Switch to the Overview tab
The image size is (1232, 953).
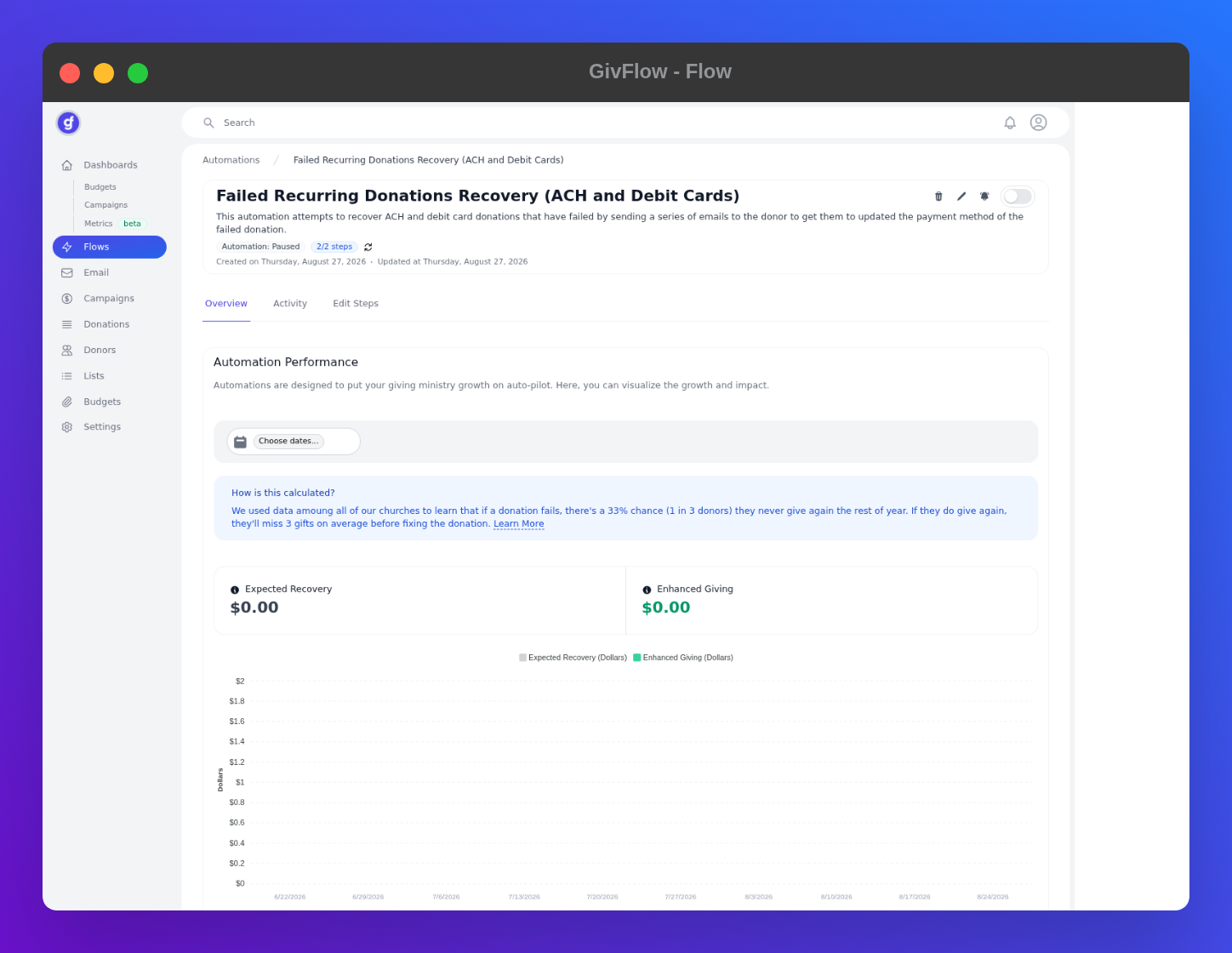tap(226, 304)
